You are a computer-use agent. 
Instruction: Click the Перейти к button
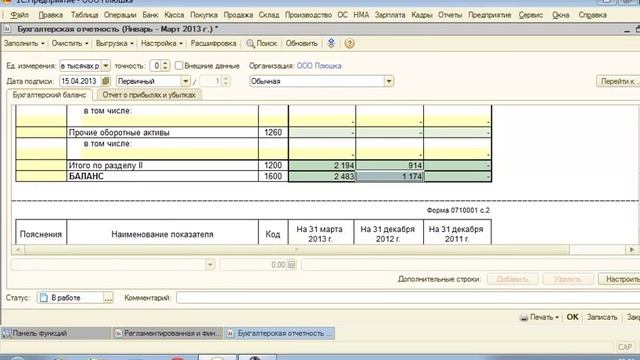[x=618, y=81]
